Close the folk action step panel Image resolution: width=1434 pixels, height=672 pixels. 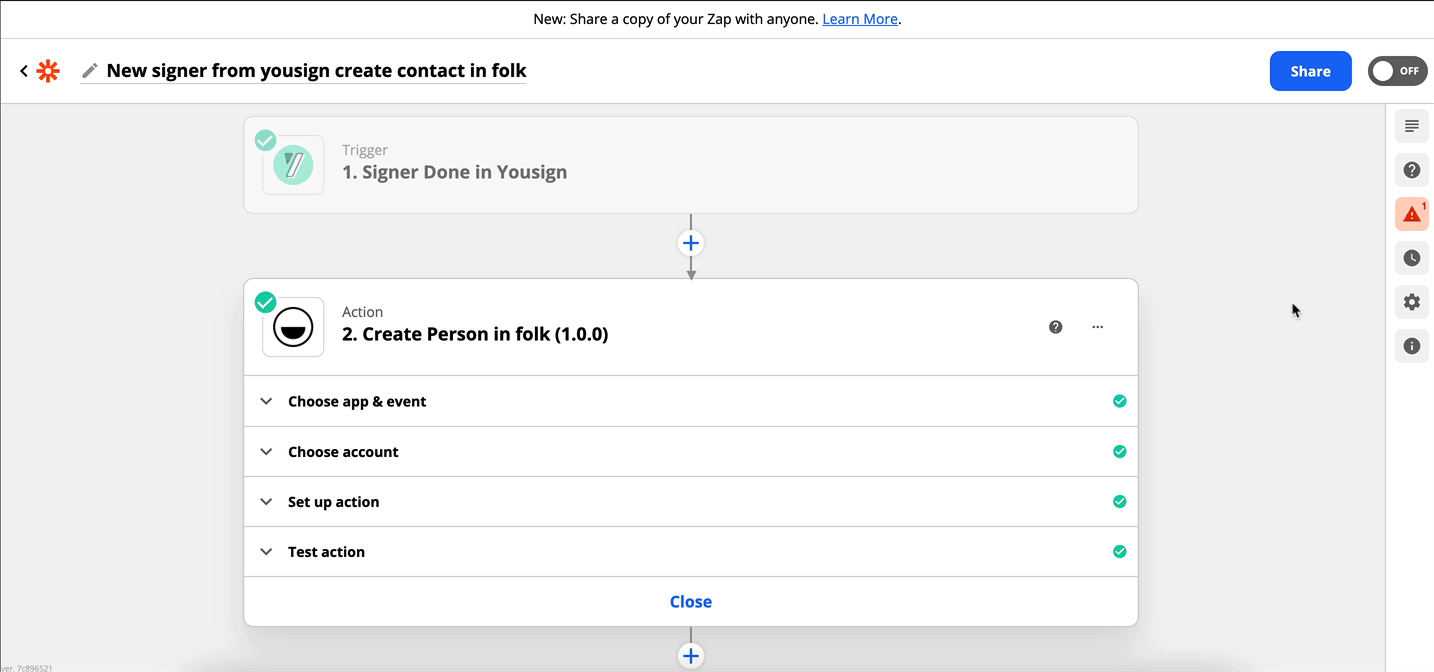click(691, 601)
